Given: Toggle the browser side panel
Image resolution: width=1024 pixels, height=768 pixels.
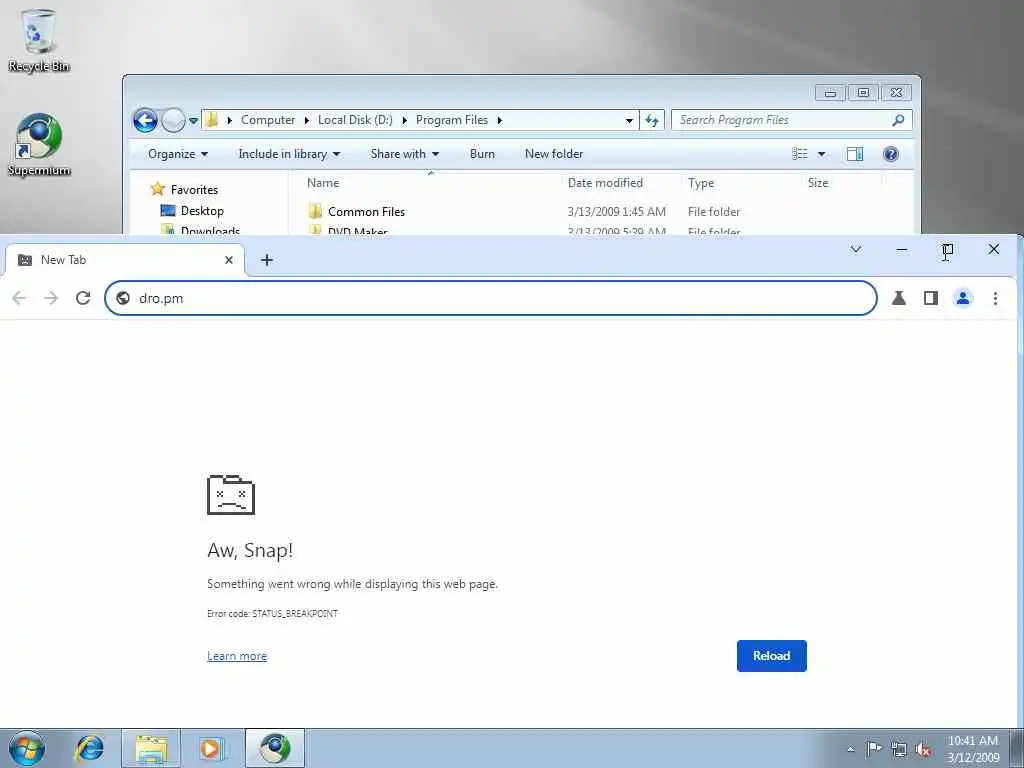Looking at the screenshot, I should click(x=931, y=298).
